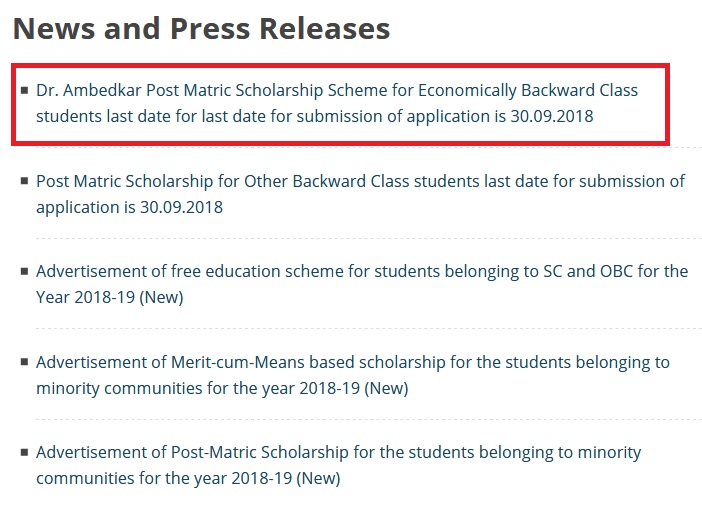Screen dimensions: 702x507
Task: Click bullet beside free education scheme item
Action: [x=24, y=271]
